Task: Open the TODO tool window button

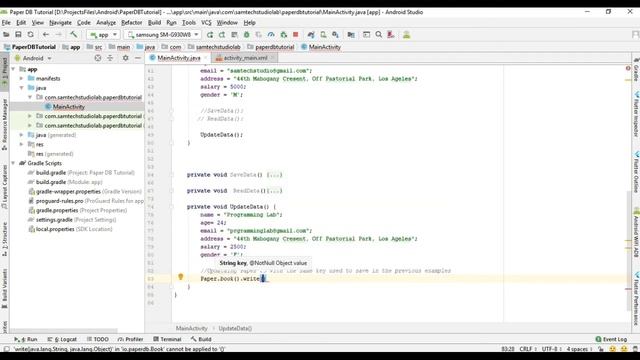Action: pyautogui.click(x=98, y=339)
